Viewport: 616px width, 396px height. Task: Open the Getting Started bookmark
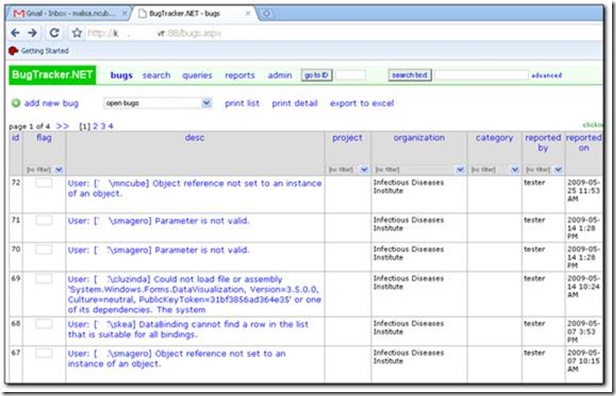point(38,51)
